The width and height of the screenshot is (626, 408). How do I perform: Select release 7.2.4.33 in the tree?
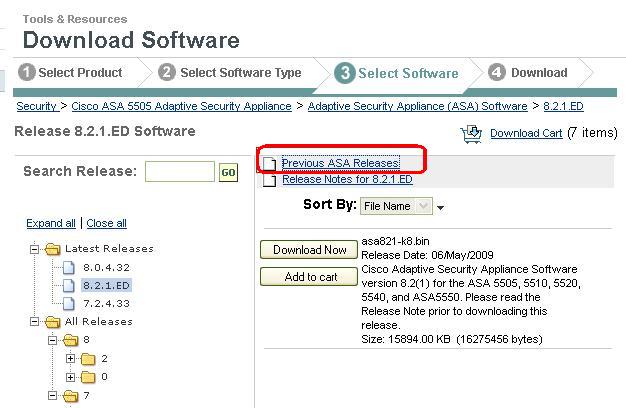pyautogui.click(x=106, y=303)
